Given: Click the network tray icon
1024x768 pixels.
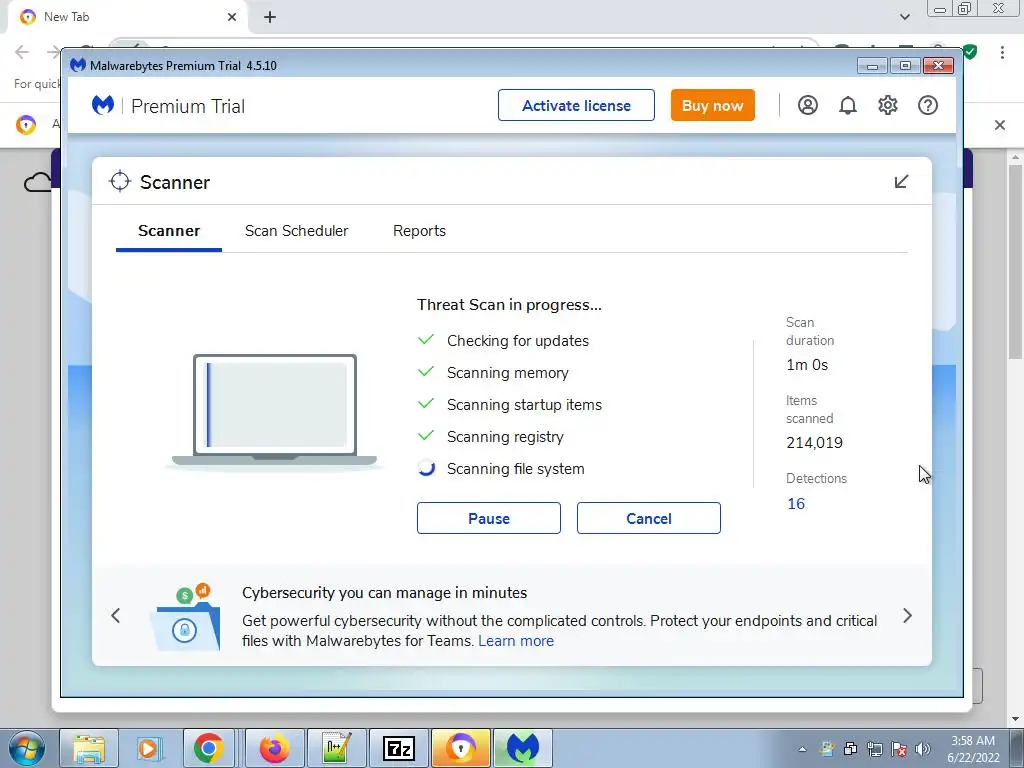Looking at the screenshot, I should (x=874, y=749).
